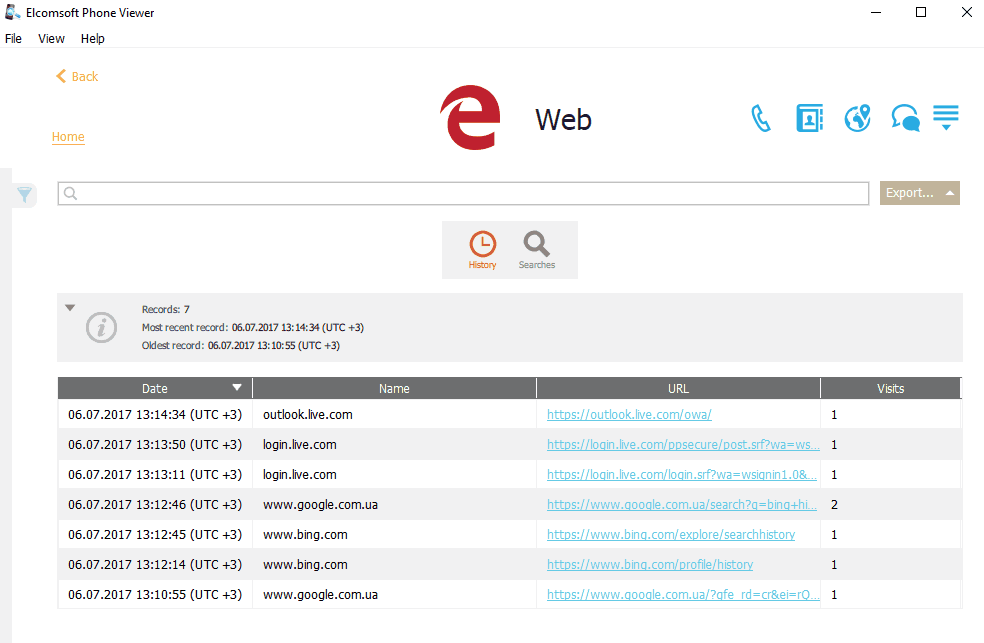Open the Contacts address book icon
Screen dimensions: 984x643
[809, 118]
